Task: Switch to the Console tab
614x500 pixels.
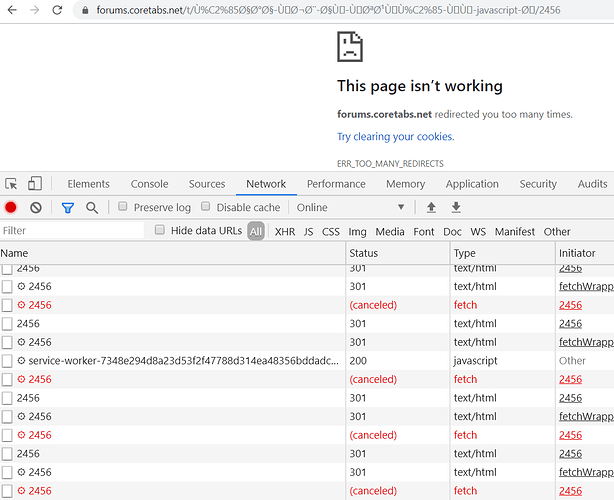Action: pos(149,184)
